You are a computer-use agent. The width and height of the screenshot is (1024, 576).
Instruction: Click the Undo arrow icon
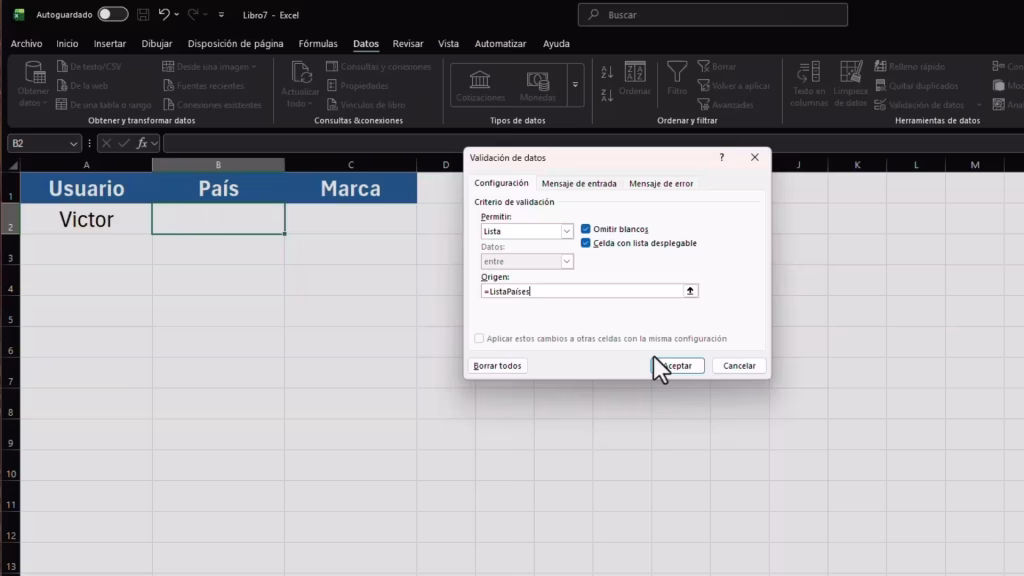164,14
